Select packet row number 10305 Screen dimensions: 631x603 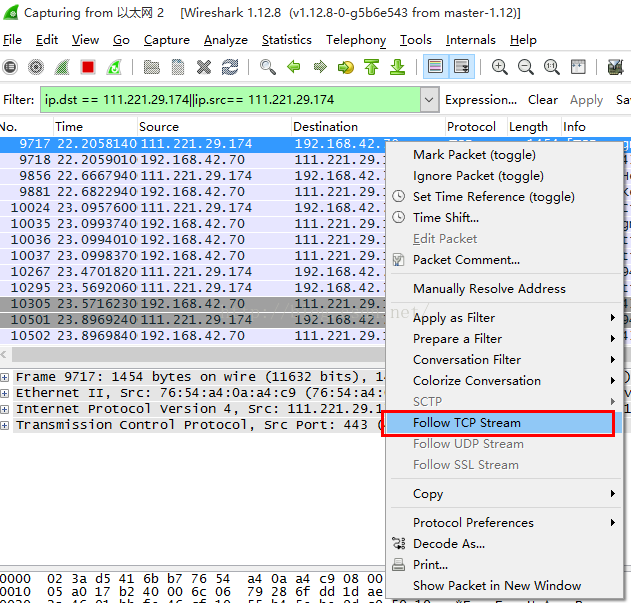point(192,304)
